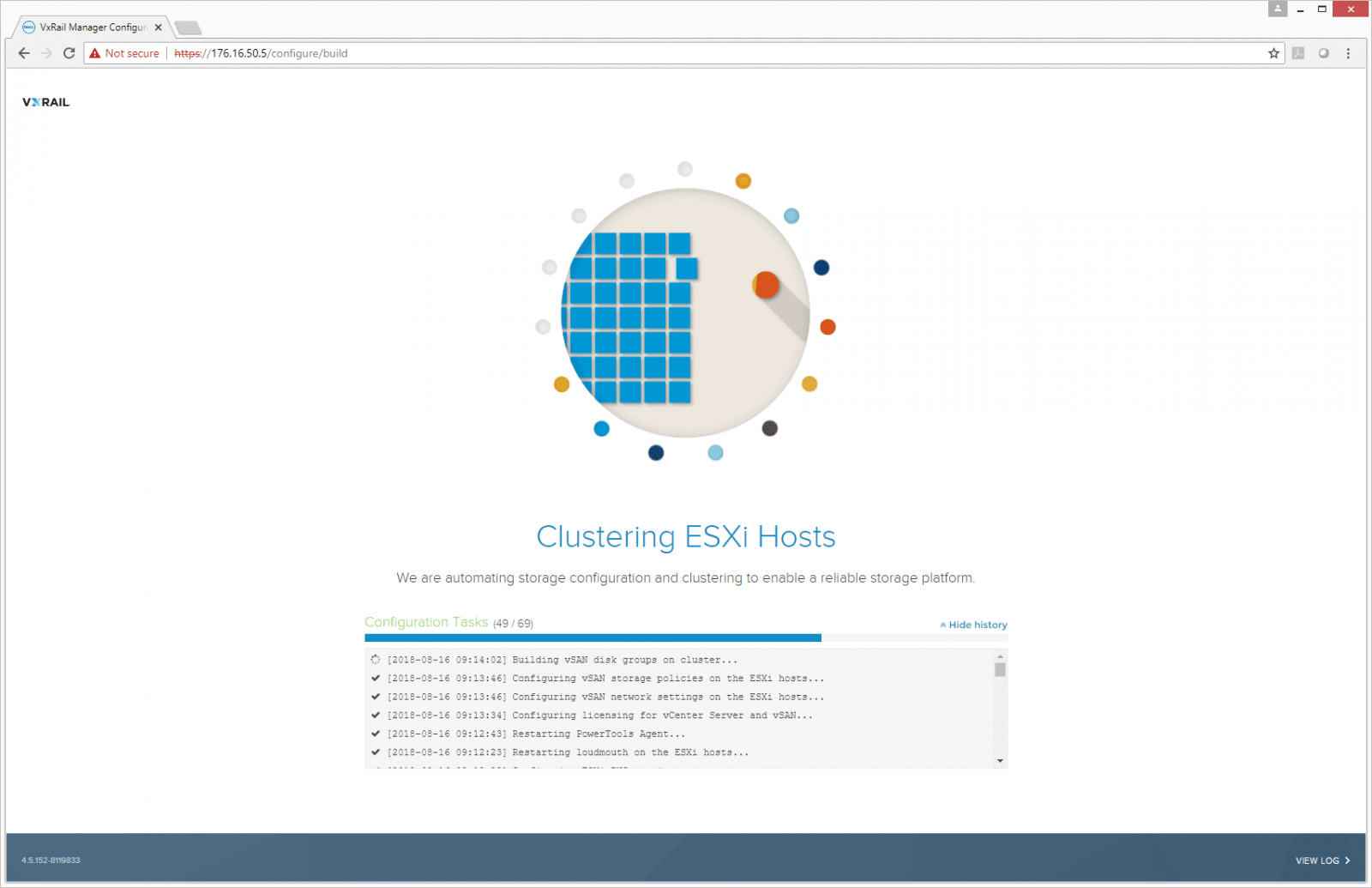Click the spinner beside Building vSAN disk groups
Image resolution: width=1372 pixels, height=888 pixels.
click(x=376, y=660)
